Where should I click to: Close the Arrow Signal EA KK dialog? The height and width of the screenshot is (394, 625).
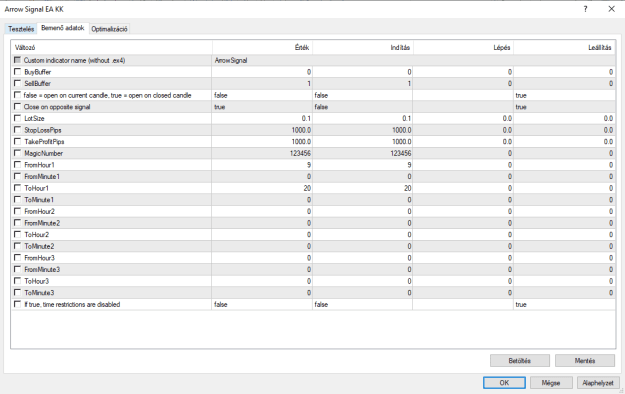[611, 9]
